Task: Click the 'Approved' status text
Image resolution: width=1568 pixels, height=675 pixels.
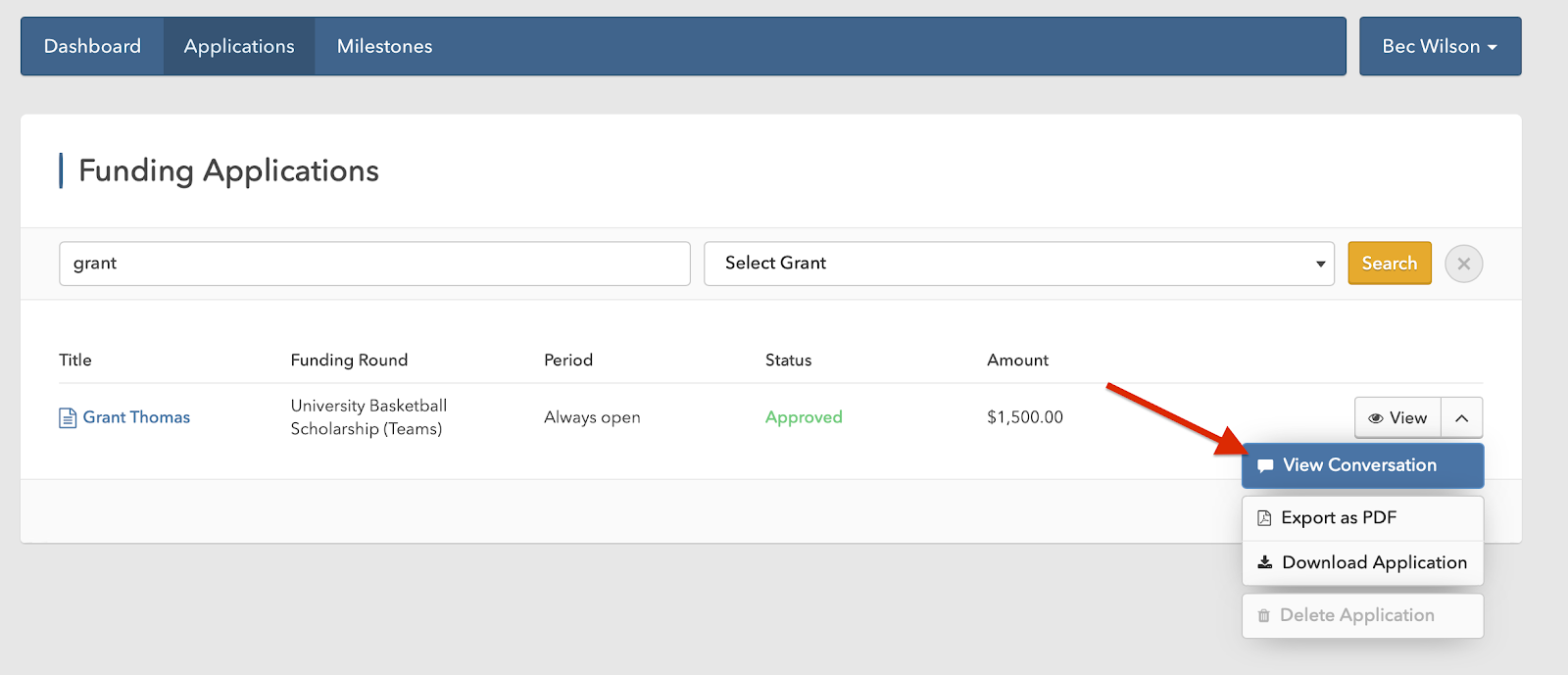Action: coord(804,417)
